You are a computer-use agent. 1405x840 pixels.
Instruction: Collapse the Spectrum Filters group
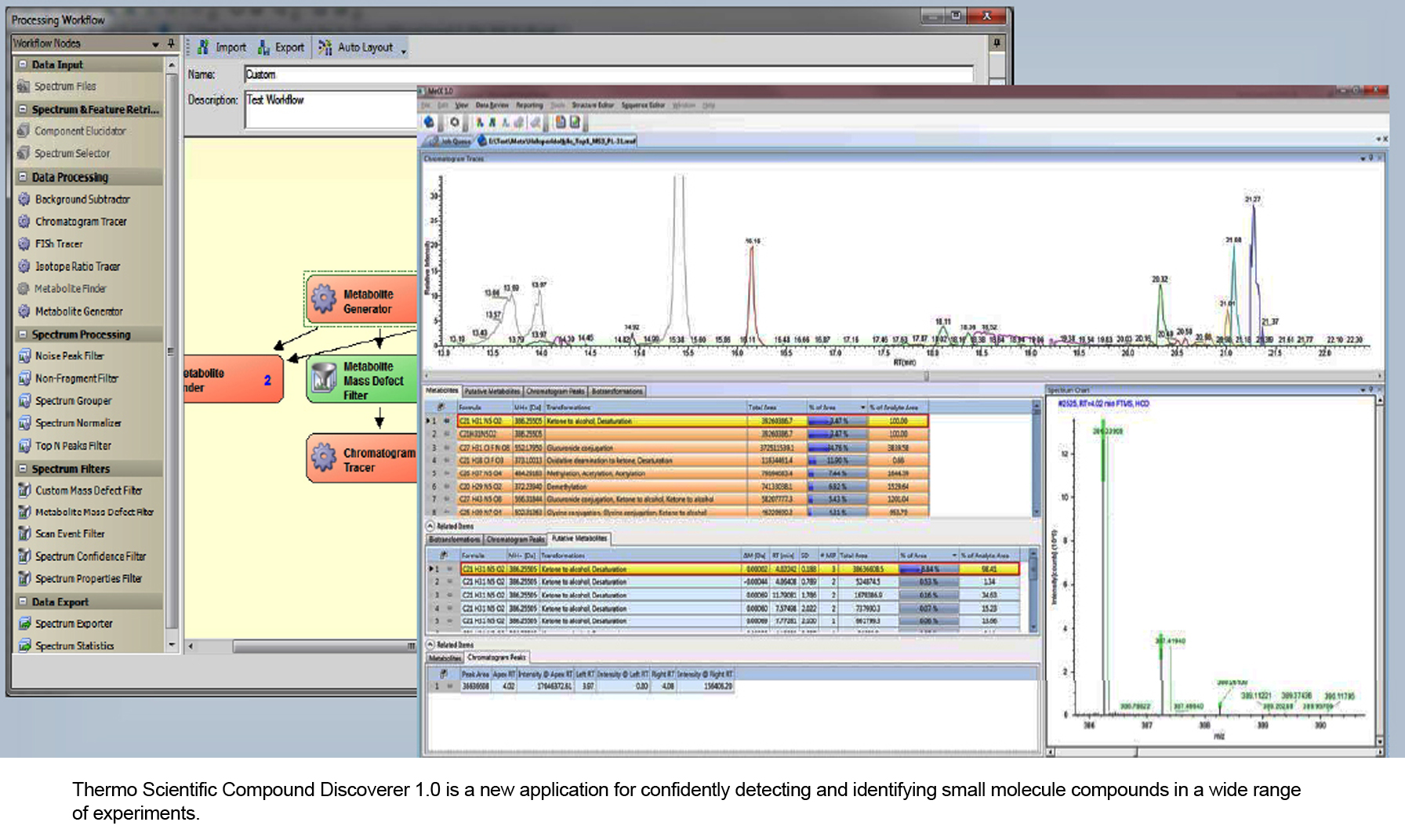coord(23,469)
